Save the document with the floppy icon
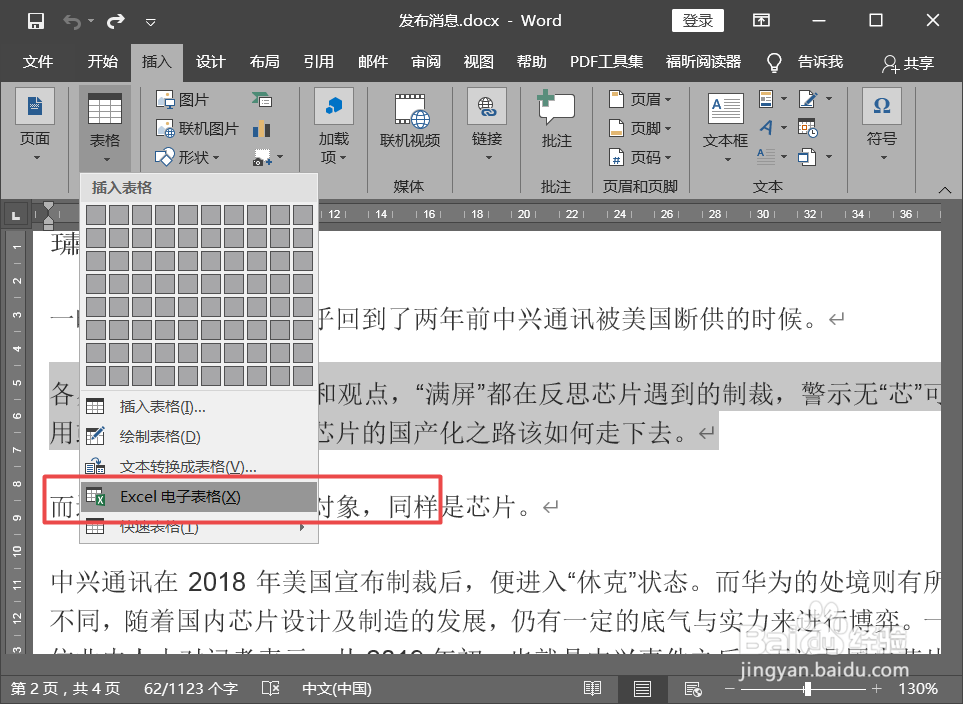 (x=36, y=22)
